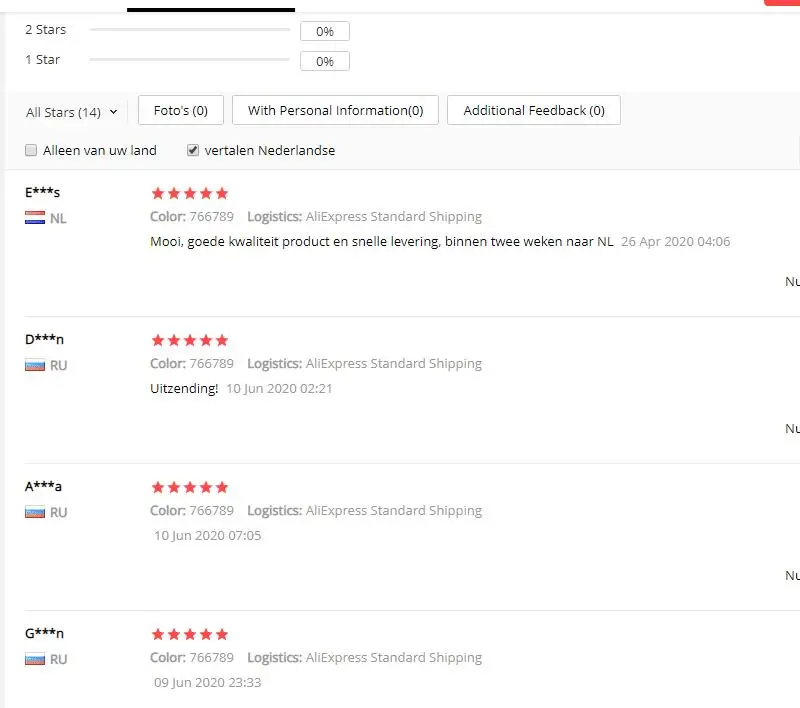This screenshot has height=708, width=800.
Task: Click the Russian flag beside D***n
Action: pyautogui.click(x=35, y=365)
